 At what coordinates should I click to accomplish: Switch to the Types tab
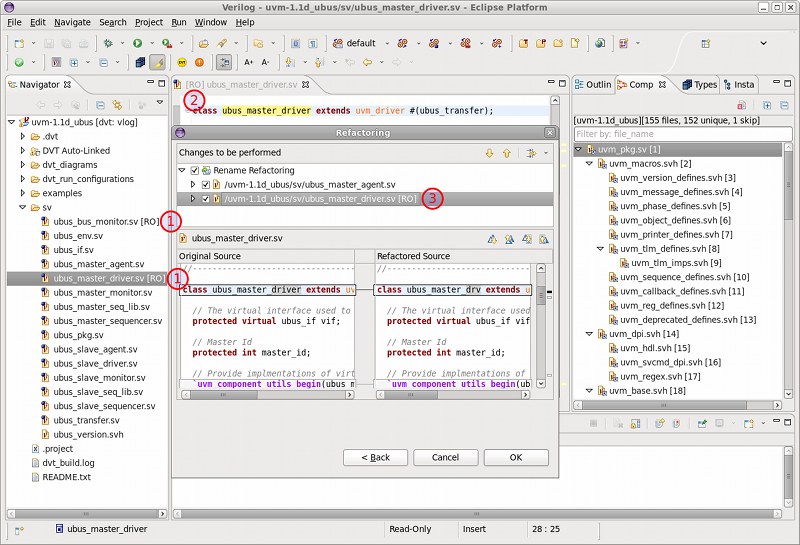coord(700,85)
